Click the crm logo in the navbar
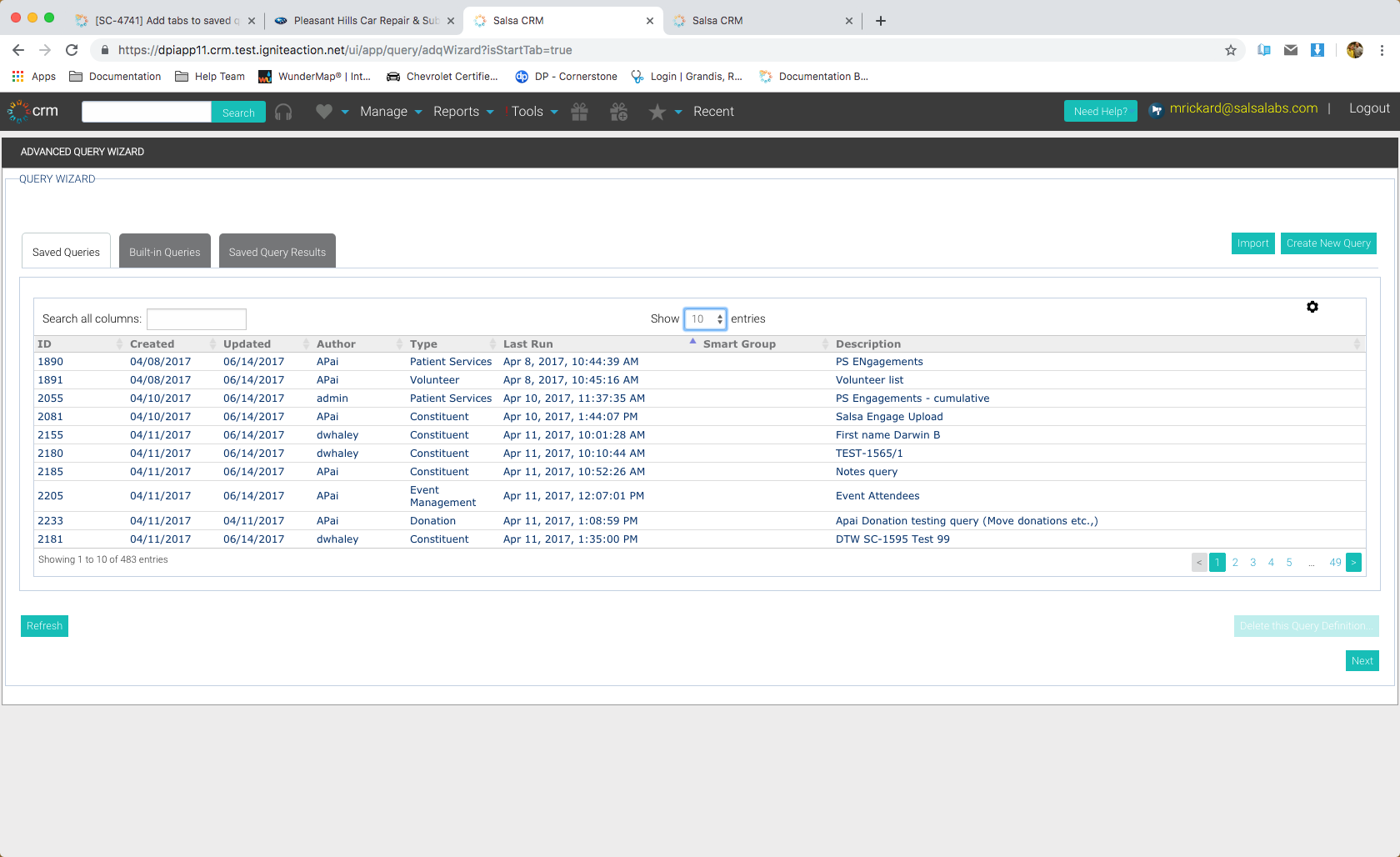Screen dimensions: 1400x857 tap(32, 111)
